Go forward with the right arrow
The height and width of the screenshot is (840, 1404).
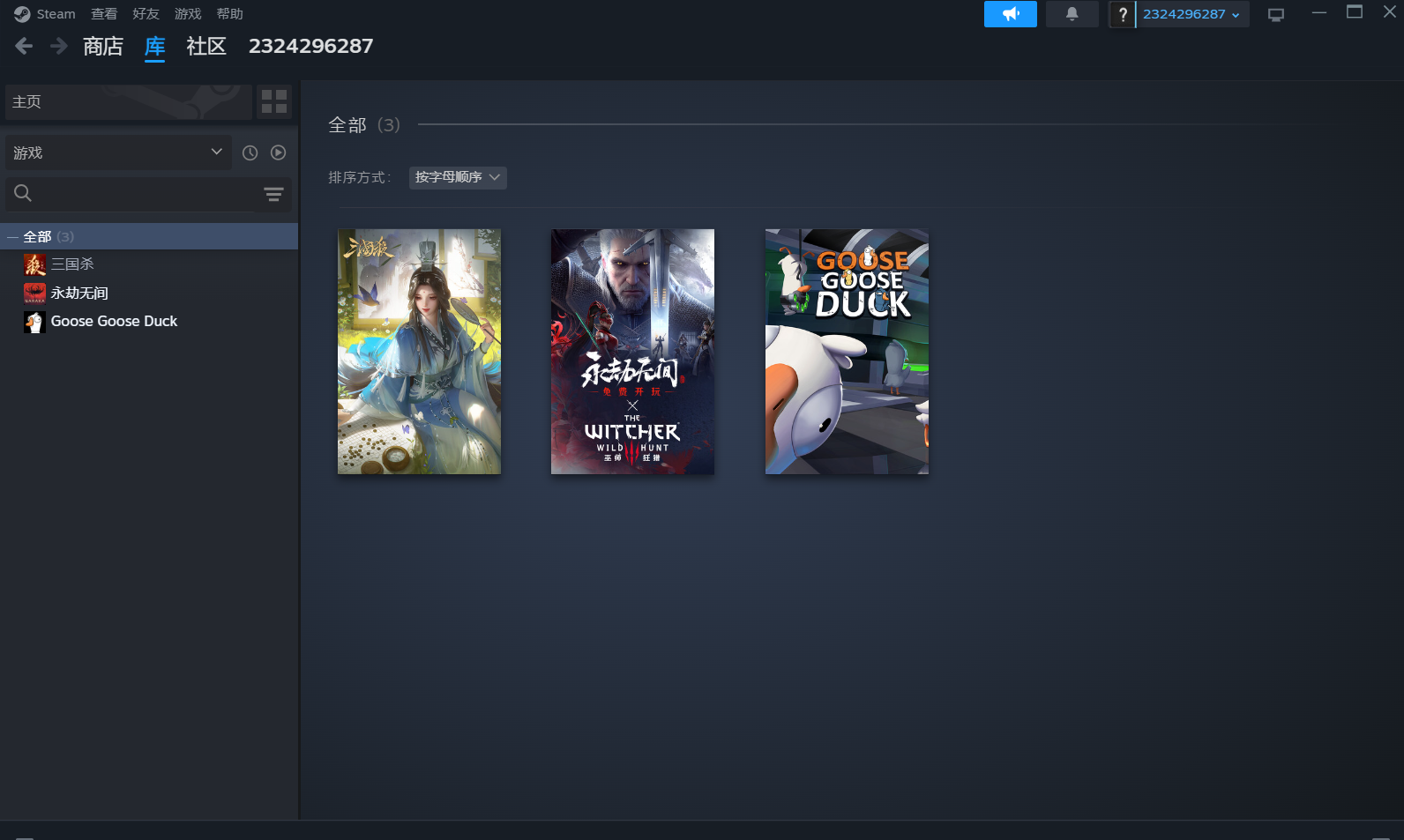(x=59, y=46)
